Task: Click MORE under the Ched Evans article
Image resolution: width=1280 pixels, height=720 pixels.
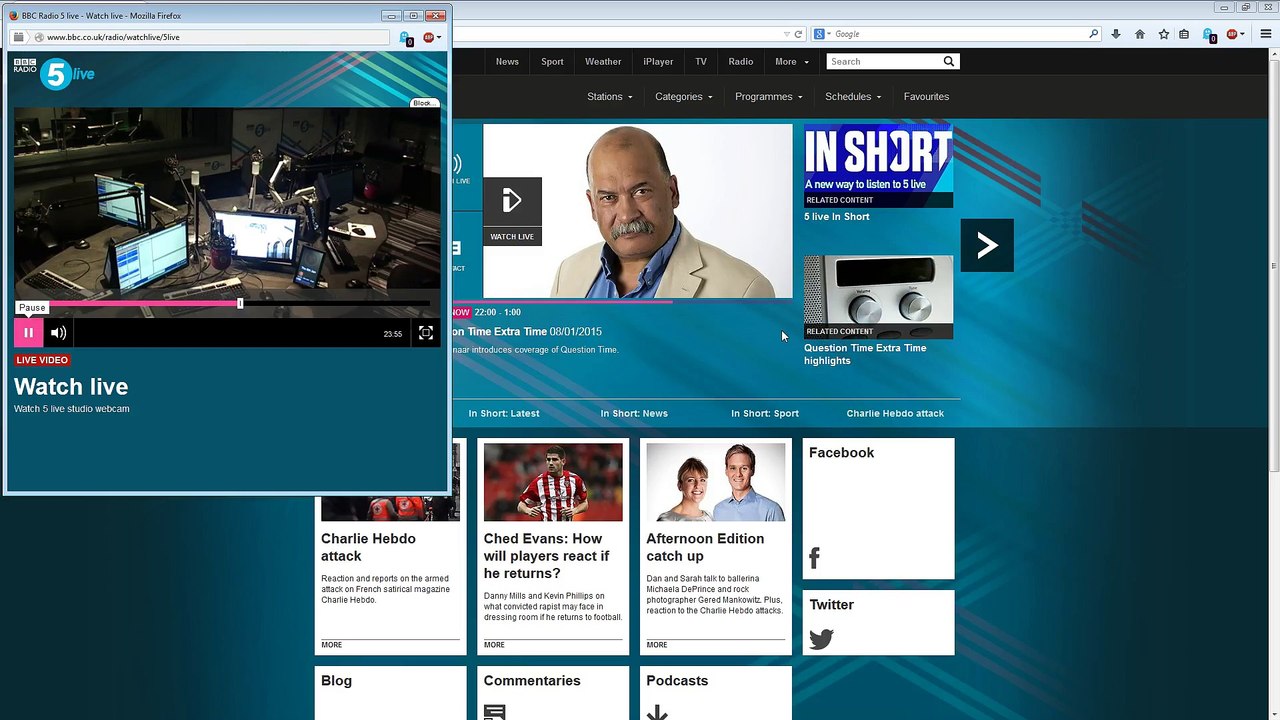Action: (x=494, y=645)
